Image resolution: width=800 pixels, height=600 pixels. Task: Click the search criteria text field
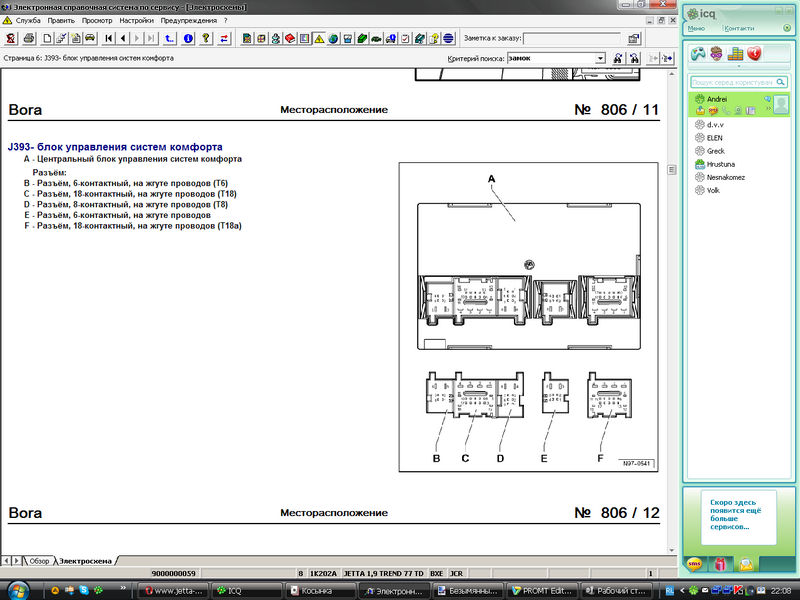551,59
